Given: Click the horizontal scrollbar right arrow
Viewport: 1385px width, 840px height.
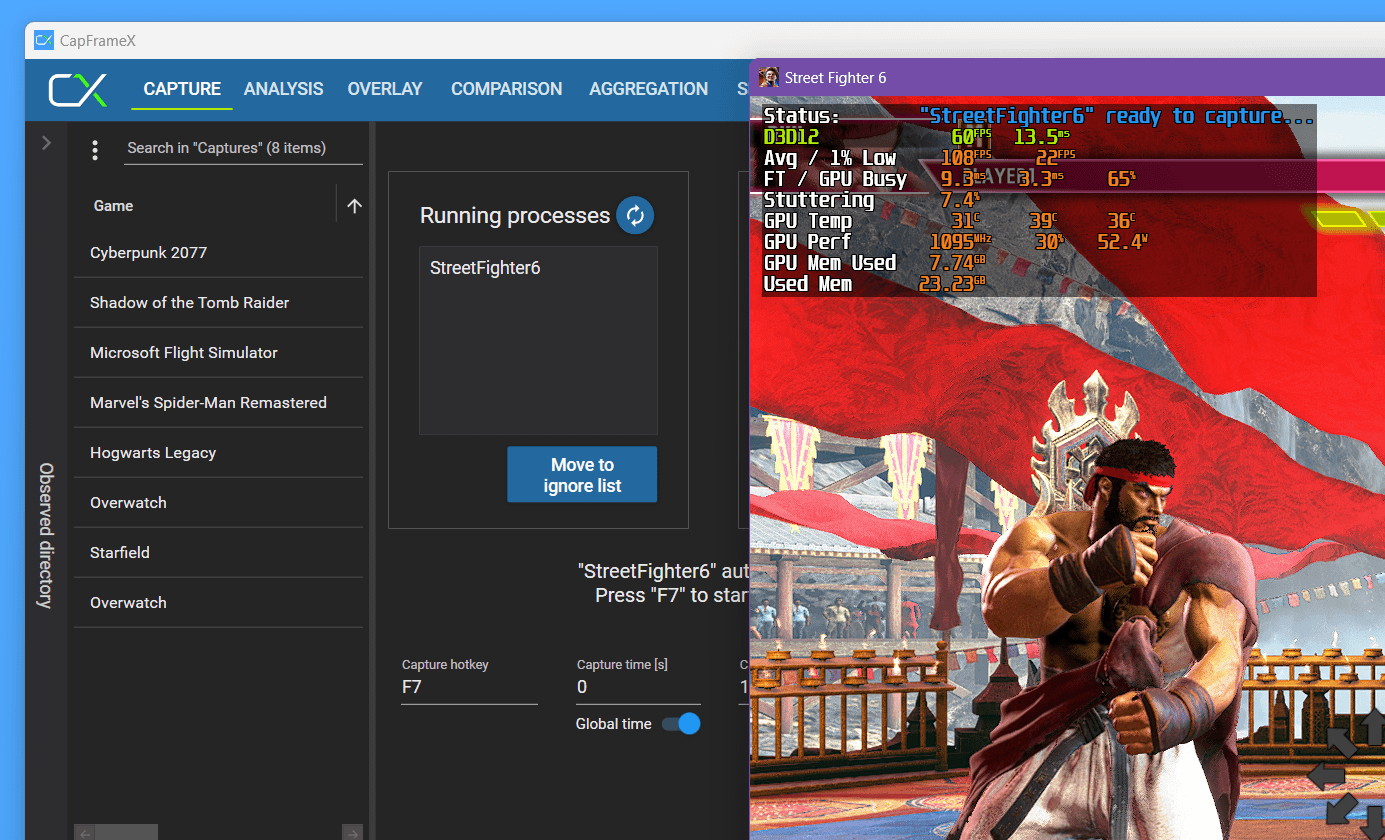Looking at the screenshot, I should 352,832.
